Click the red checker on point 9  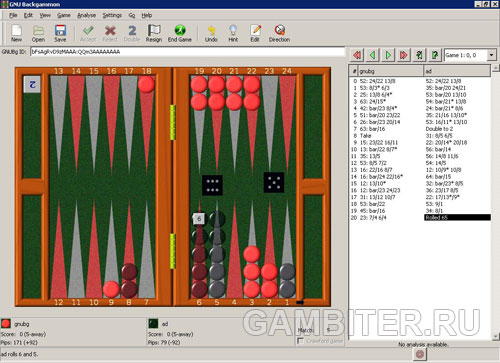coord(111,289)
